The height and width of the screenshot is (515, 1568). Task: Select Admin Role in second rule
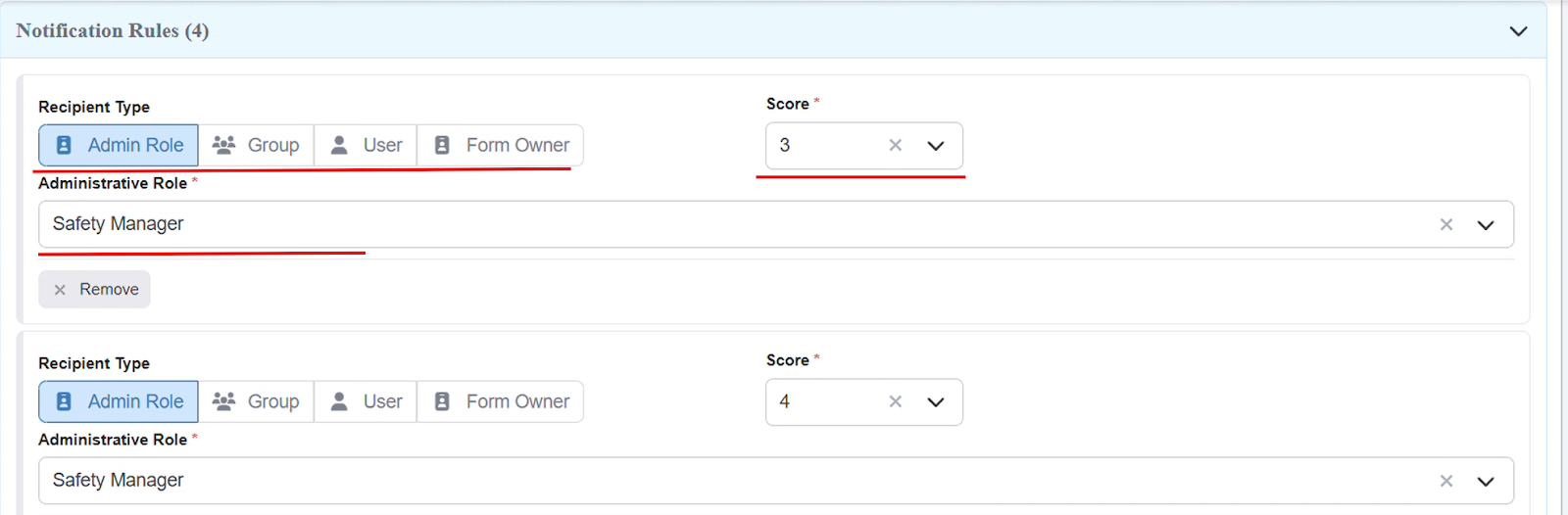[x=119, y=401]
